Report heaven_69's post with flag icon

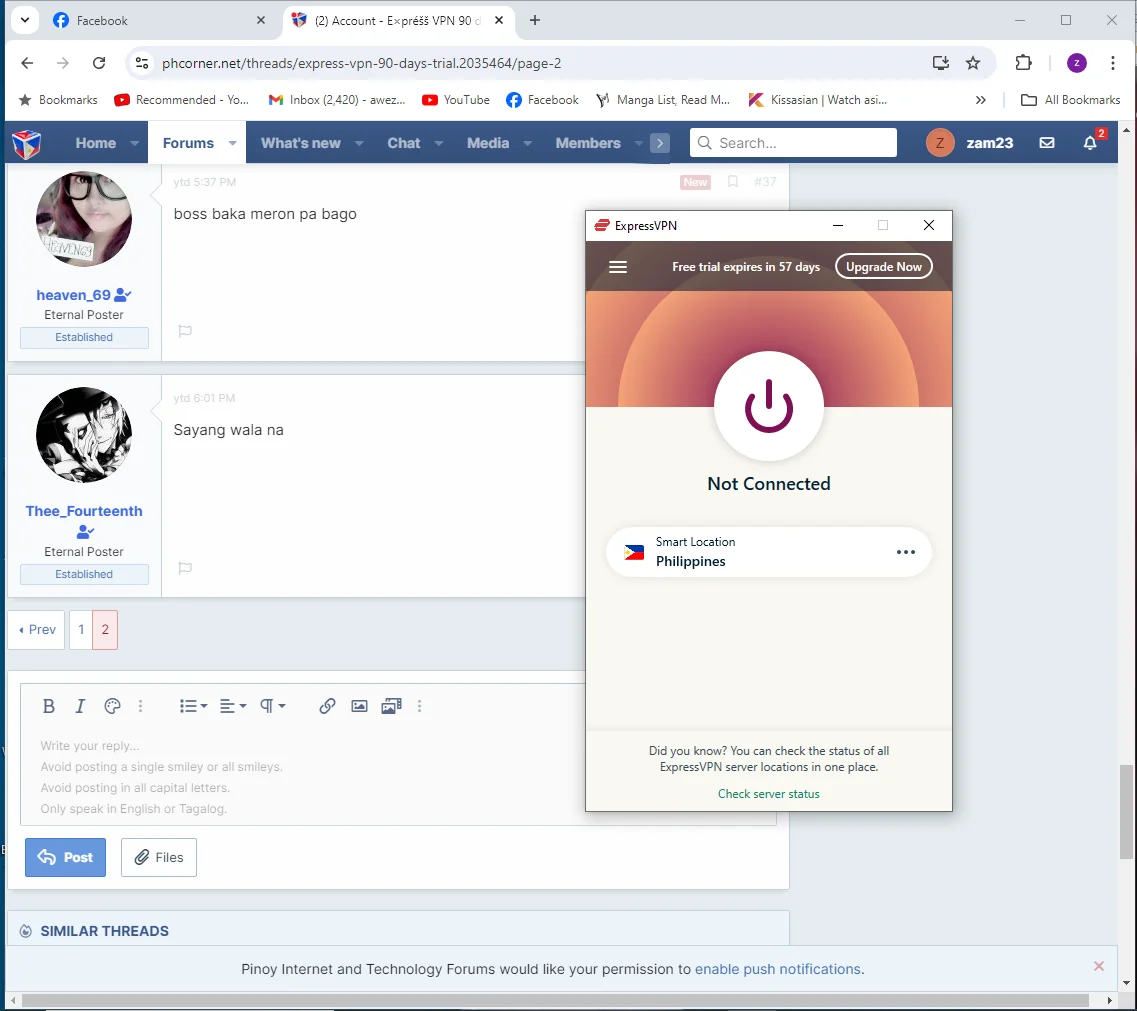(x=185, y=331)
